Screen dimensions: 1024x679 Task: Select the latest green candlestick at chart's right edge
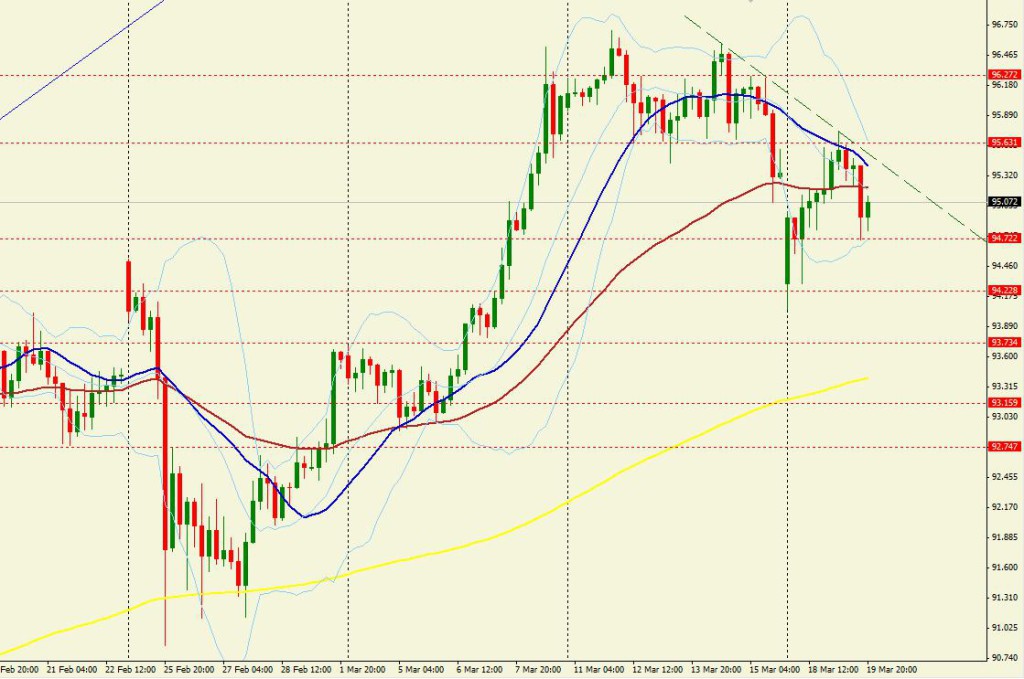[x=868, y=209]
